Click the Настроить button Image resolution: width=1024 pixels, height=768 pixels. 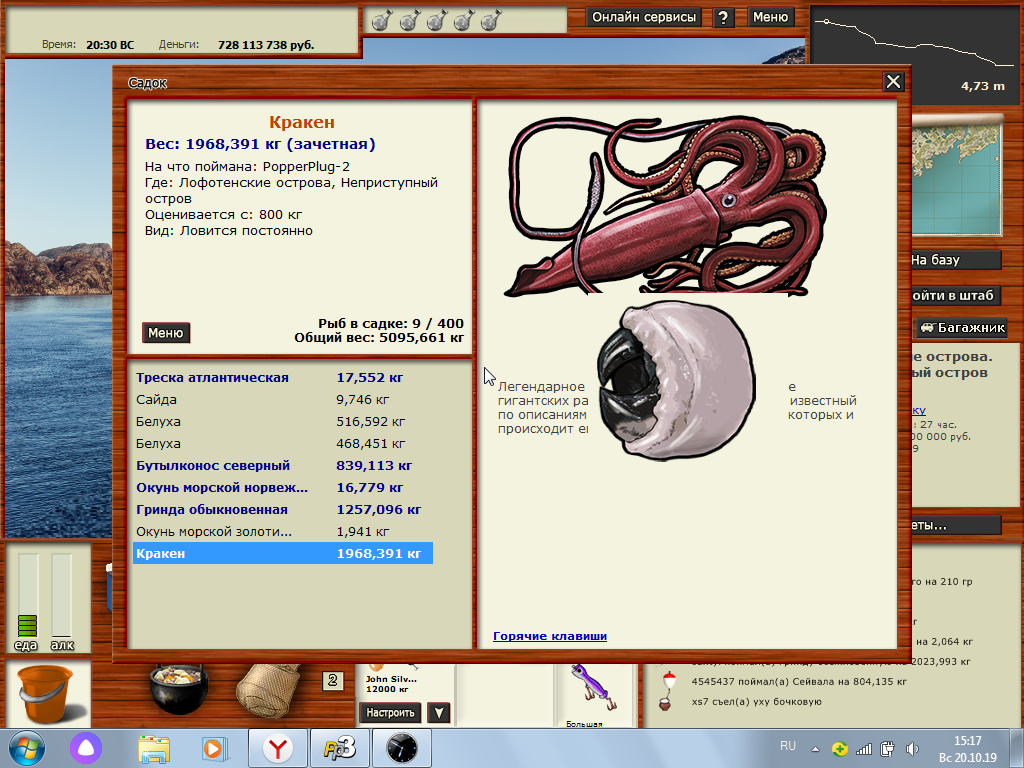tap(390, 713)
